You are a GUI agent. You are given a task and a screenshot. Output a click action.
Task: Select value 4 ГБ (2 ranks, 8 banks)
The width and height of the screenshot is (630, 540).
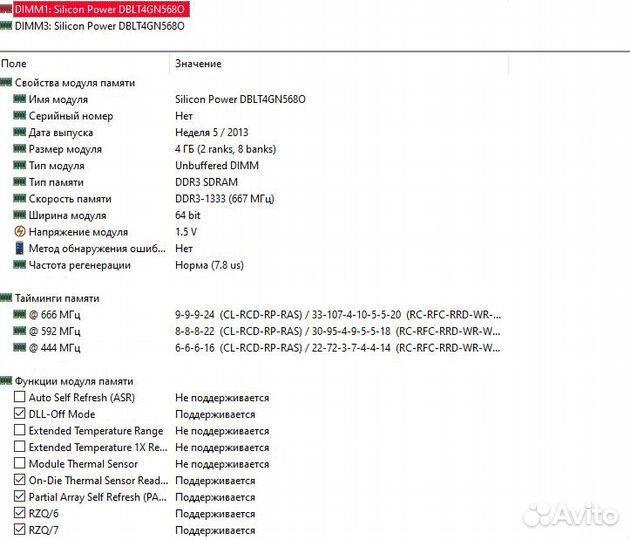[226, 149]
